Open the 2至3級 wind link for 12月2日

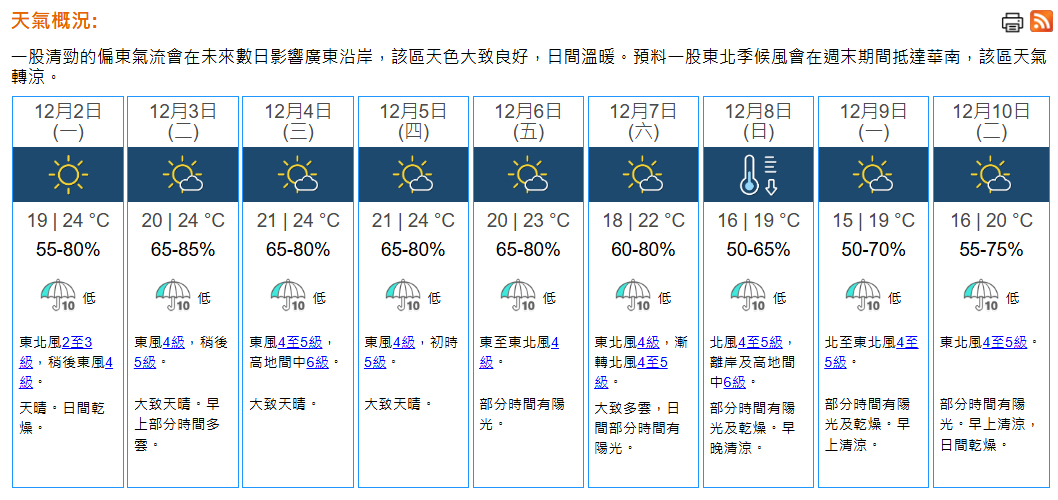77,342
